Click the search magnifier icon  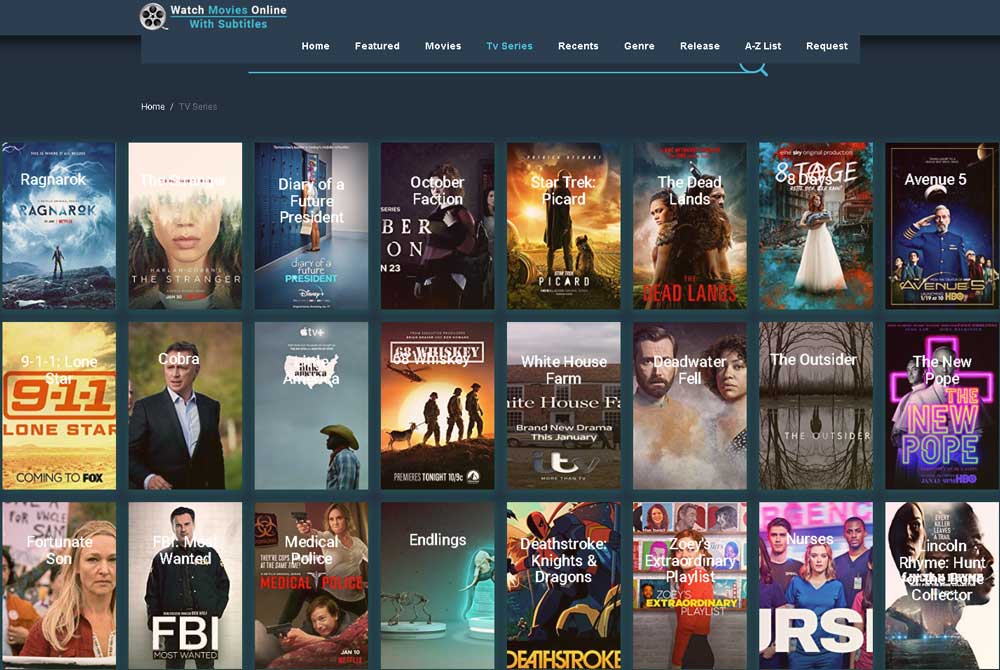click(754, 68)
